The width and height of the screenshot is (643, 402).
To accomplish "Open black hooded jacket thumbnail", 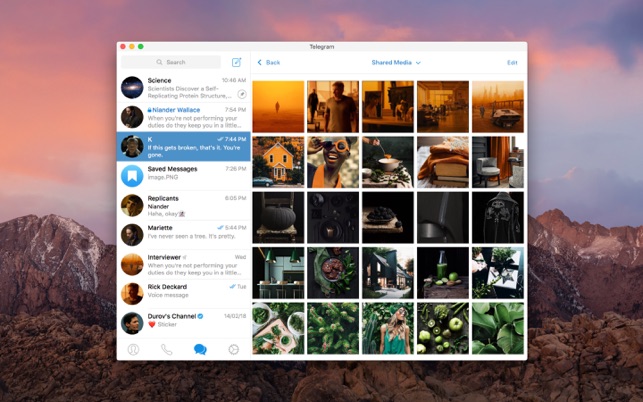I will pyautogui.click(x=498, y=217).
